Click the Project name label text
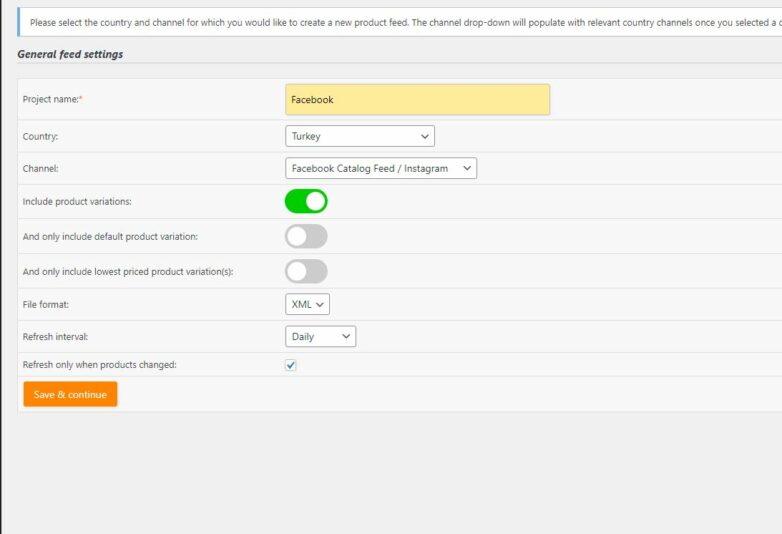 point(52,100)
